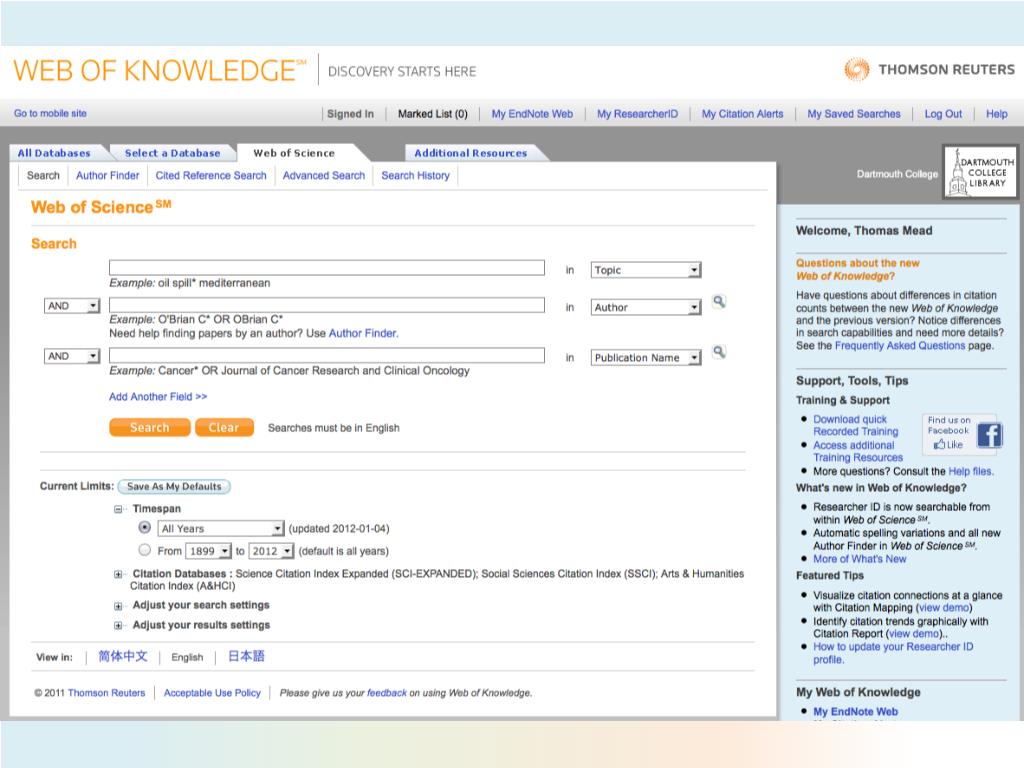Switch to the Select a Database tab

pyautogui.click(x=172, y=153)
